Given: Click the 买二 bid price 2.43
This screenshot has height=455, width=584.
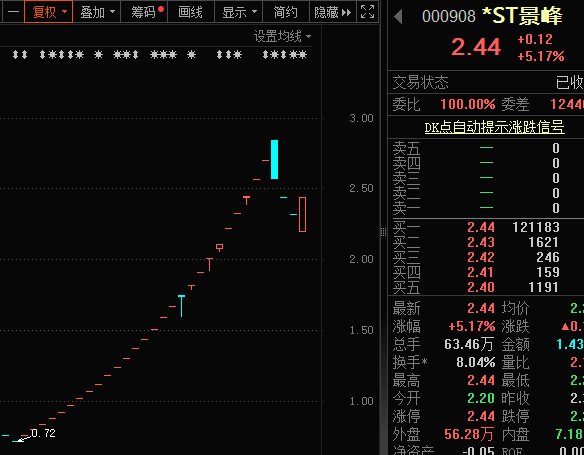Looking at the screenshot, I should 481,242.
